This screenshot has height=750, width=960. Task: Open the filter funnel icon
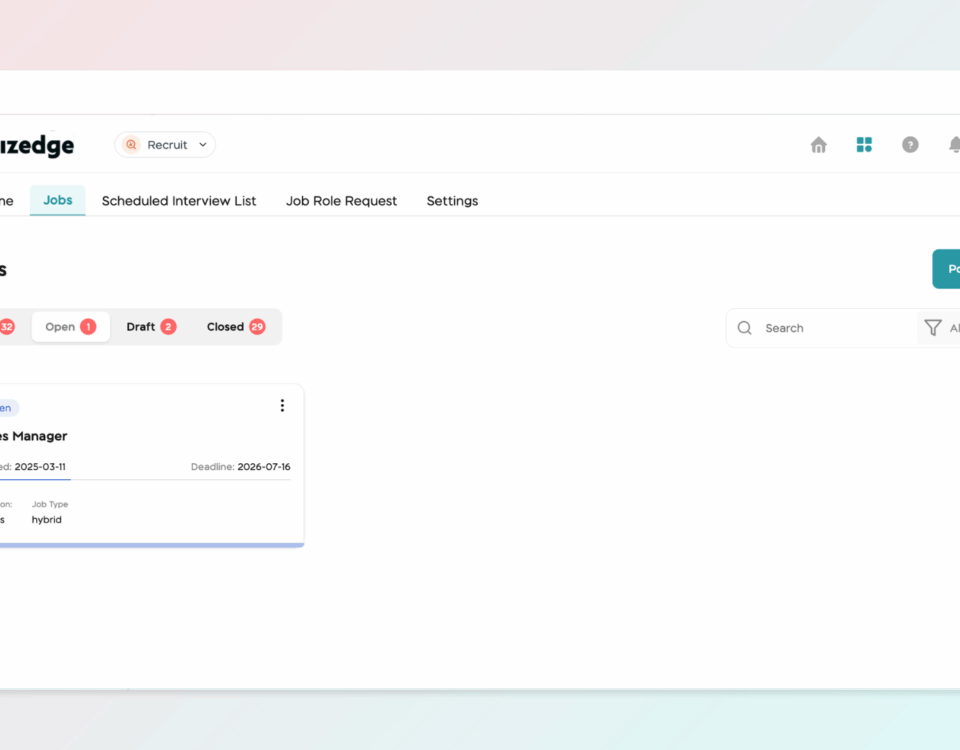[x=932, y=328]
